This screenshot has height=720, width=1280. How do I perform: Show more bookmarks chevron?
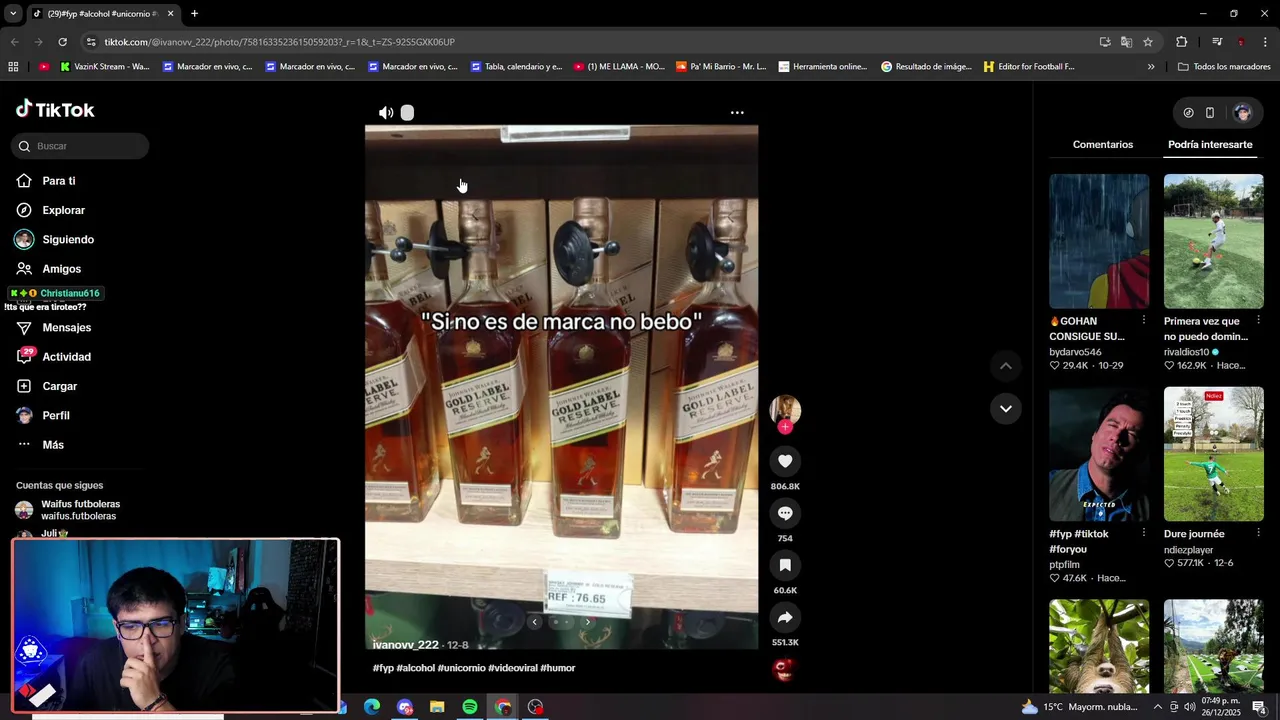1151,67
